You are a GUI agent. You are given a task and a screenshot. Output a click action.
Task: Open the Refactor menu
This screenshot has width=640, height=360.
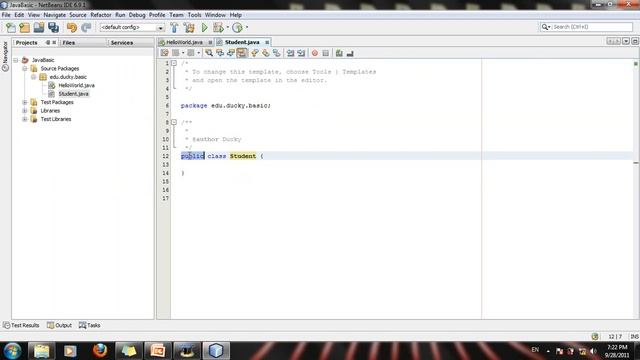(100, 15)
